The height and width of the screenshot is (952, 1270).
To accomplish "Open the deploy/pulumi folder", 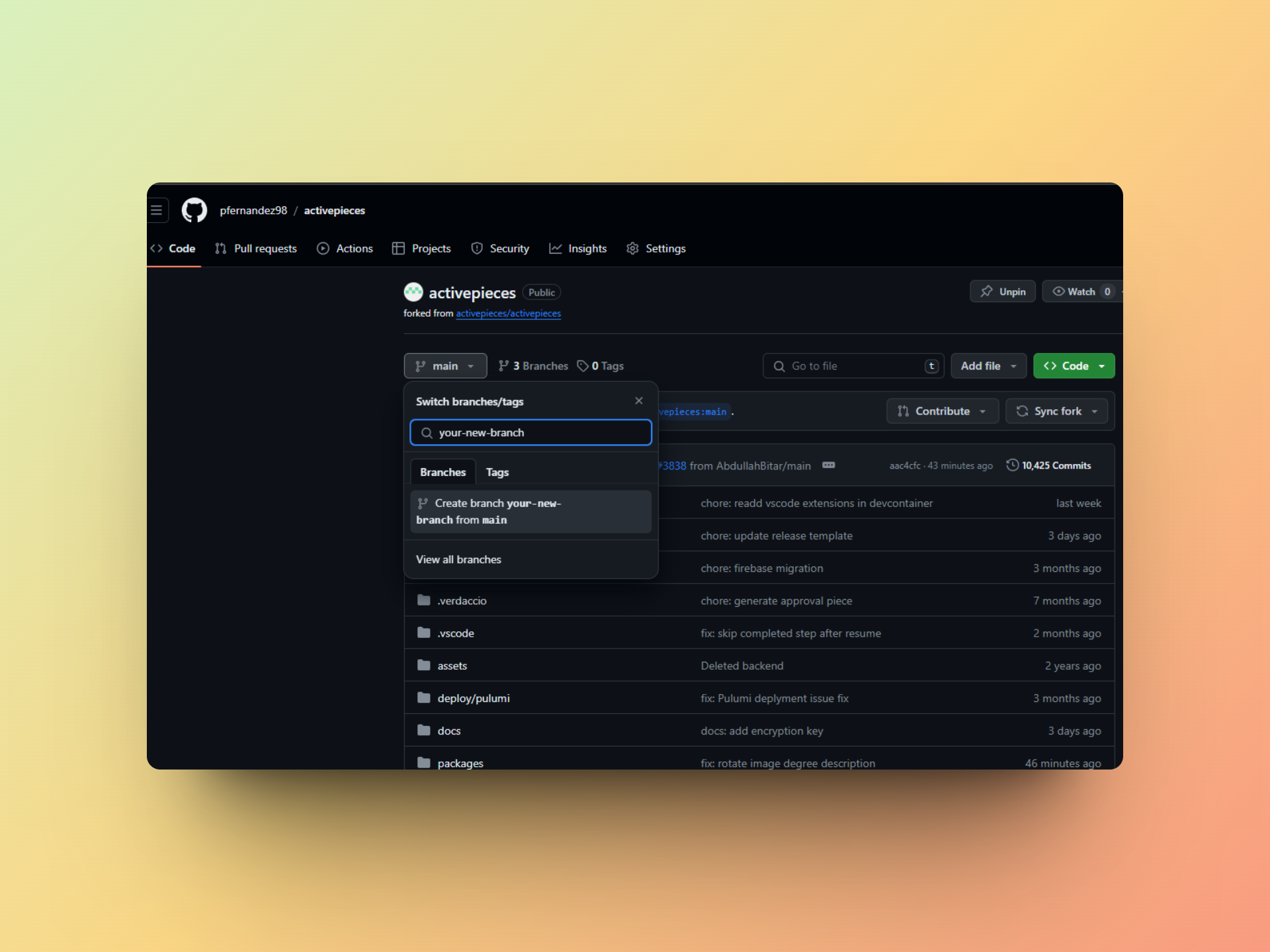I will click(474, 698).
